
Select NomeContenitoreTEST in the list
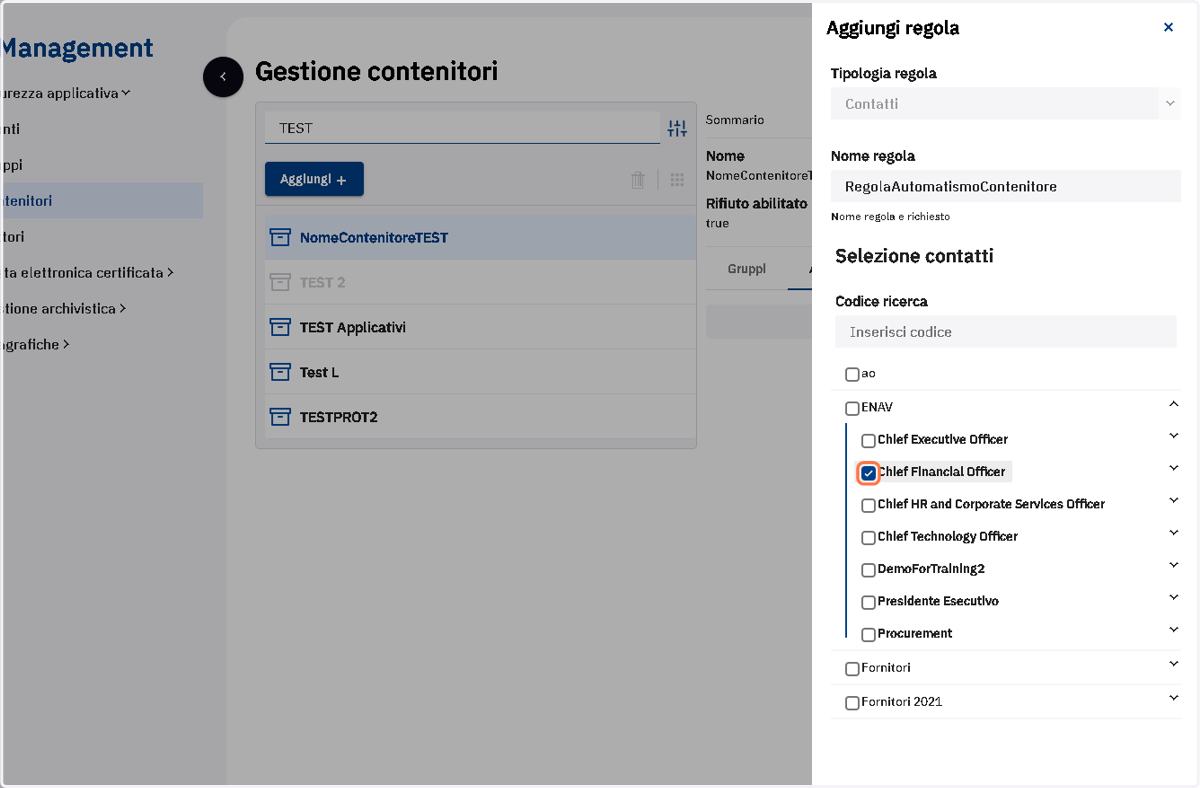(480, 238)
